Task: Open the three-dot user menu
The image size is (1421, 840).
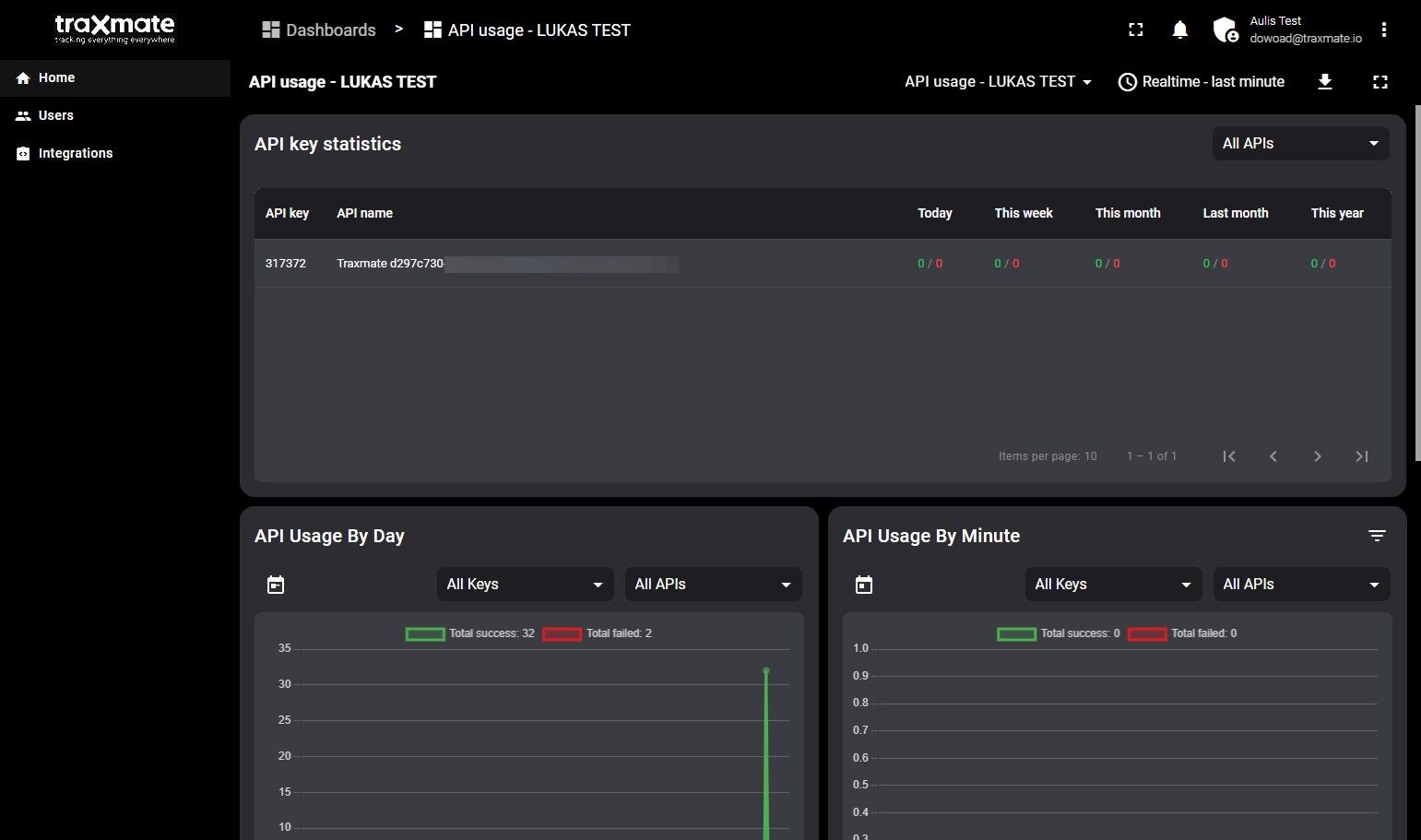Action: pos(1383,30)
